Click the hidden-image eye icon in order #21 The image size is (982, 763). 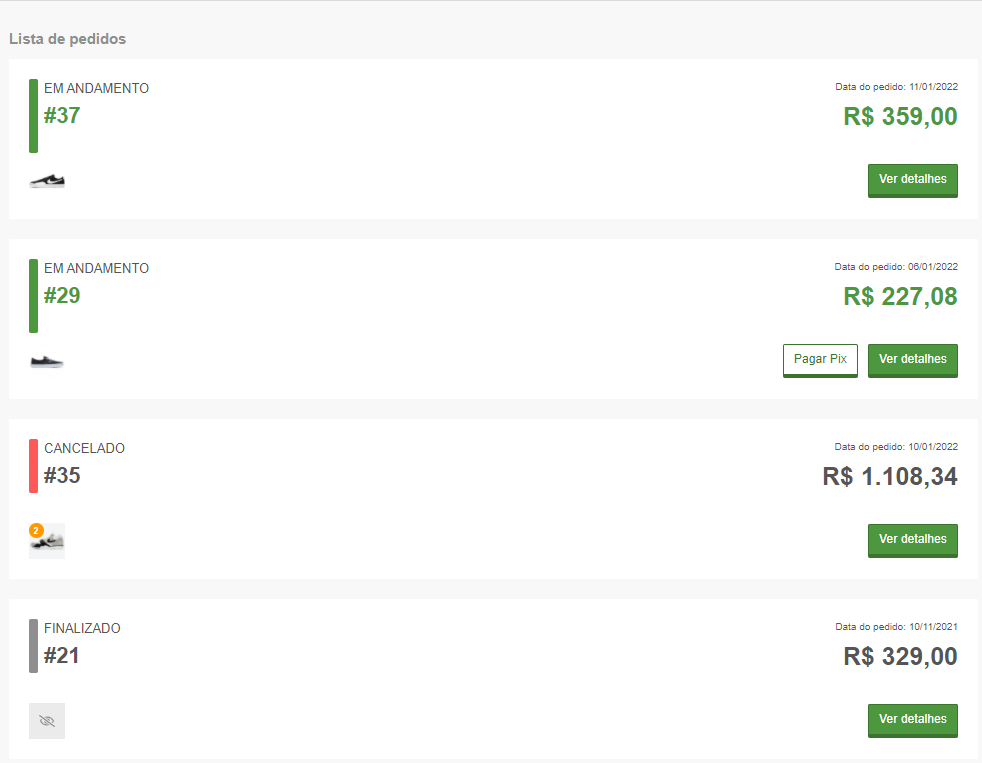(47, 721)
